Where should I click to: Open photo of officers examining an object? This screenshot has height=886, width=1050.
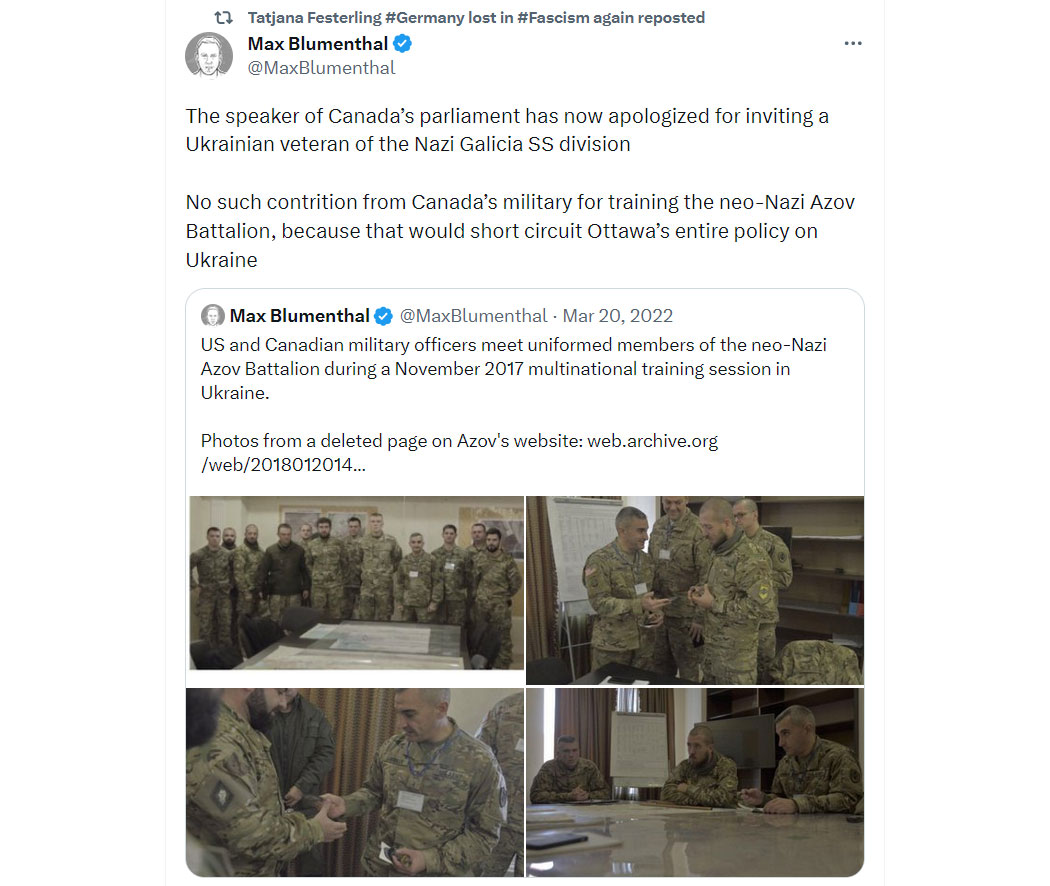(694, 590)
